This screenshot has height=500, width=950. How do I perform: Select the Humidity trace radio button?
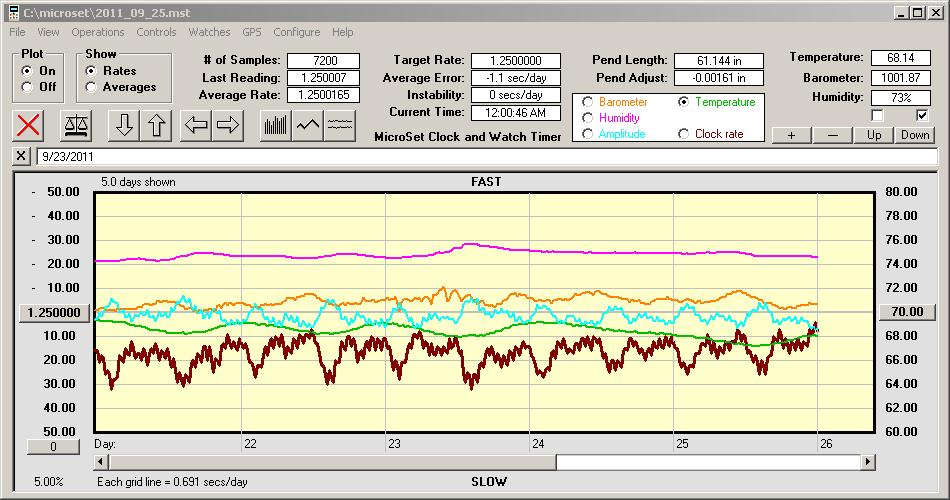[587, 118]
